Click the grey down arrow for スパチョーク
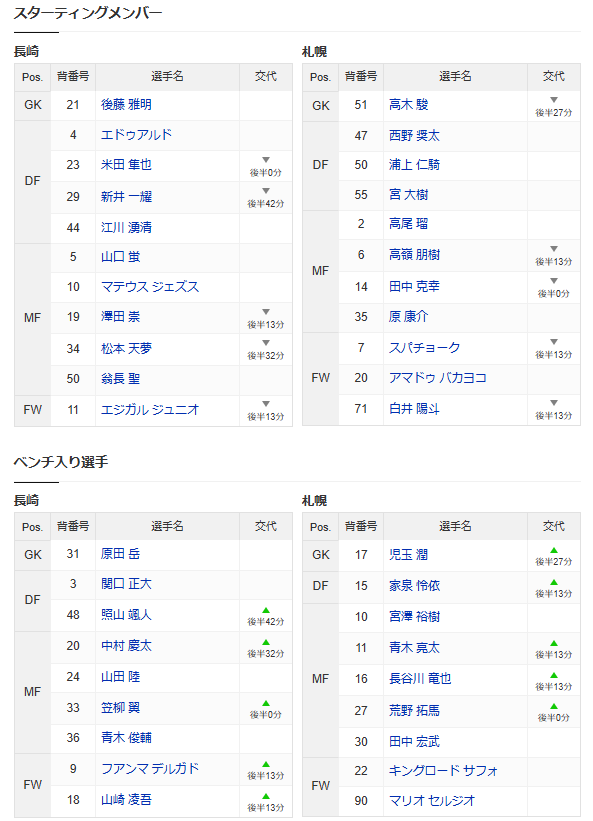This screenshot has width=593, height=821. pyautogui.click(x=554, y=342)
